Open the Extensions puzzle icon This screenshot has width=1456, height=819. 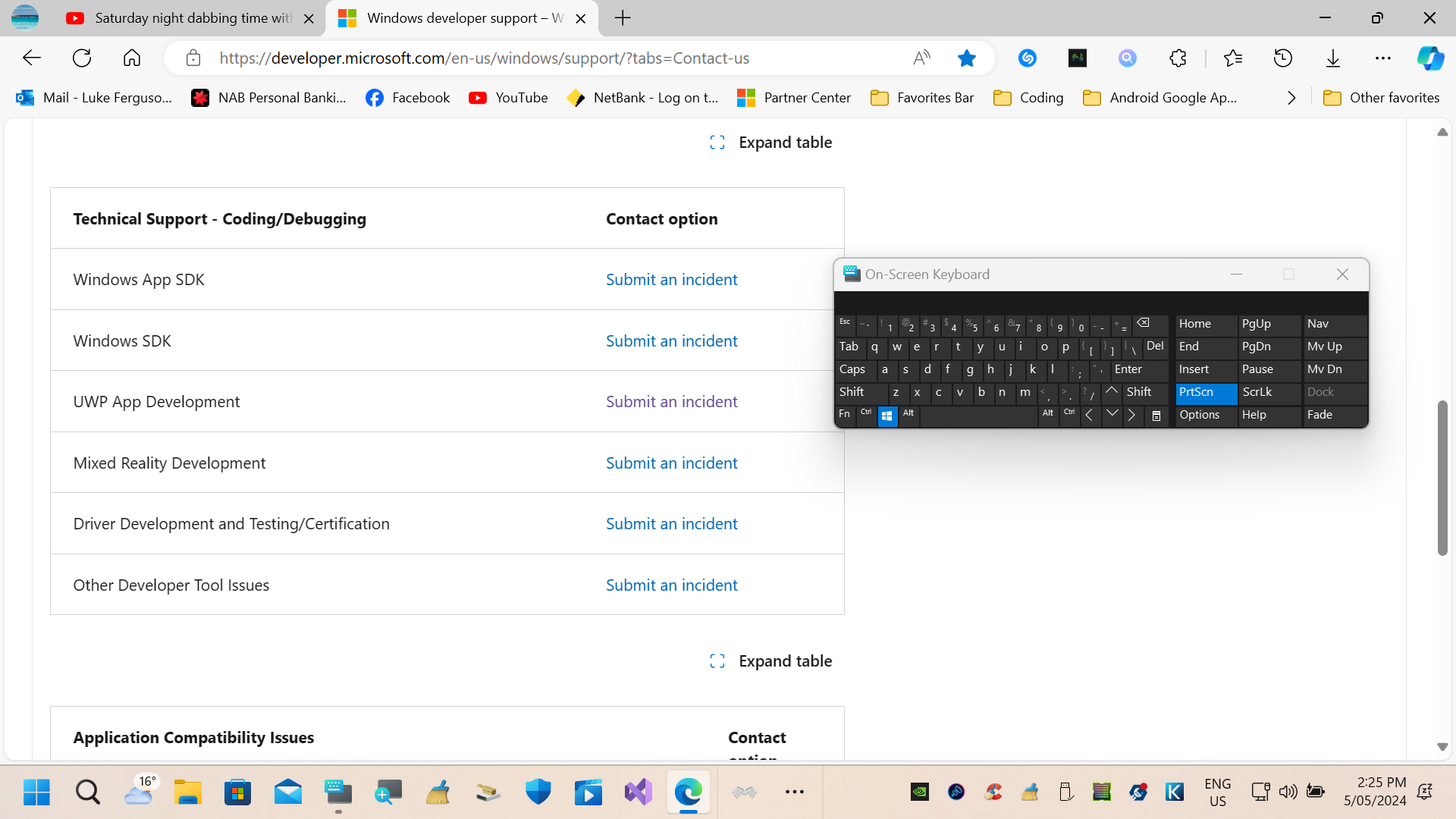click(x=1178, y=58)
